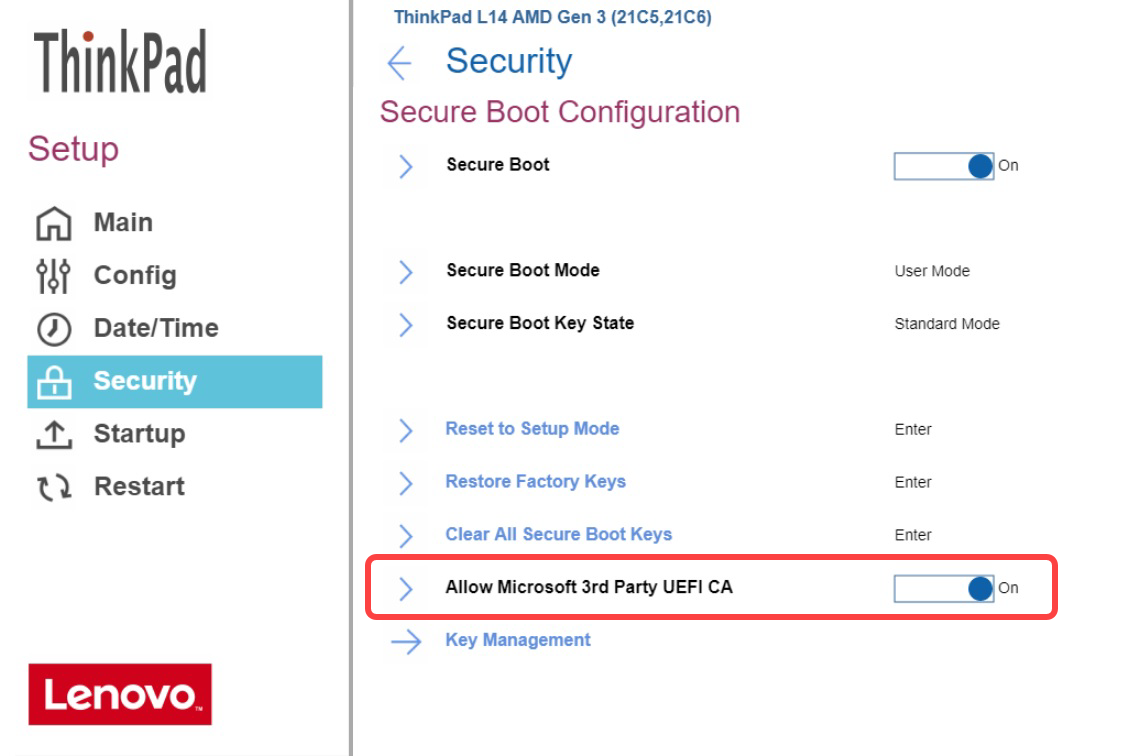This screenshot has width=1125, height=756.
Task: Click the Config sliders icon
Action: tap(53, 276)
